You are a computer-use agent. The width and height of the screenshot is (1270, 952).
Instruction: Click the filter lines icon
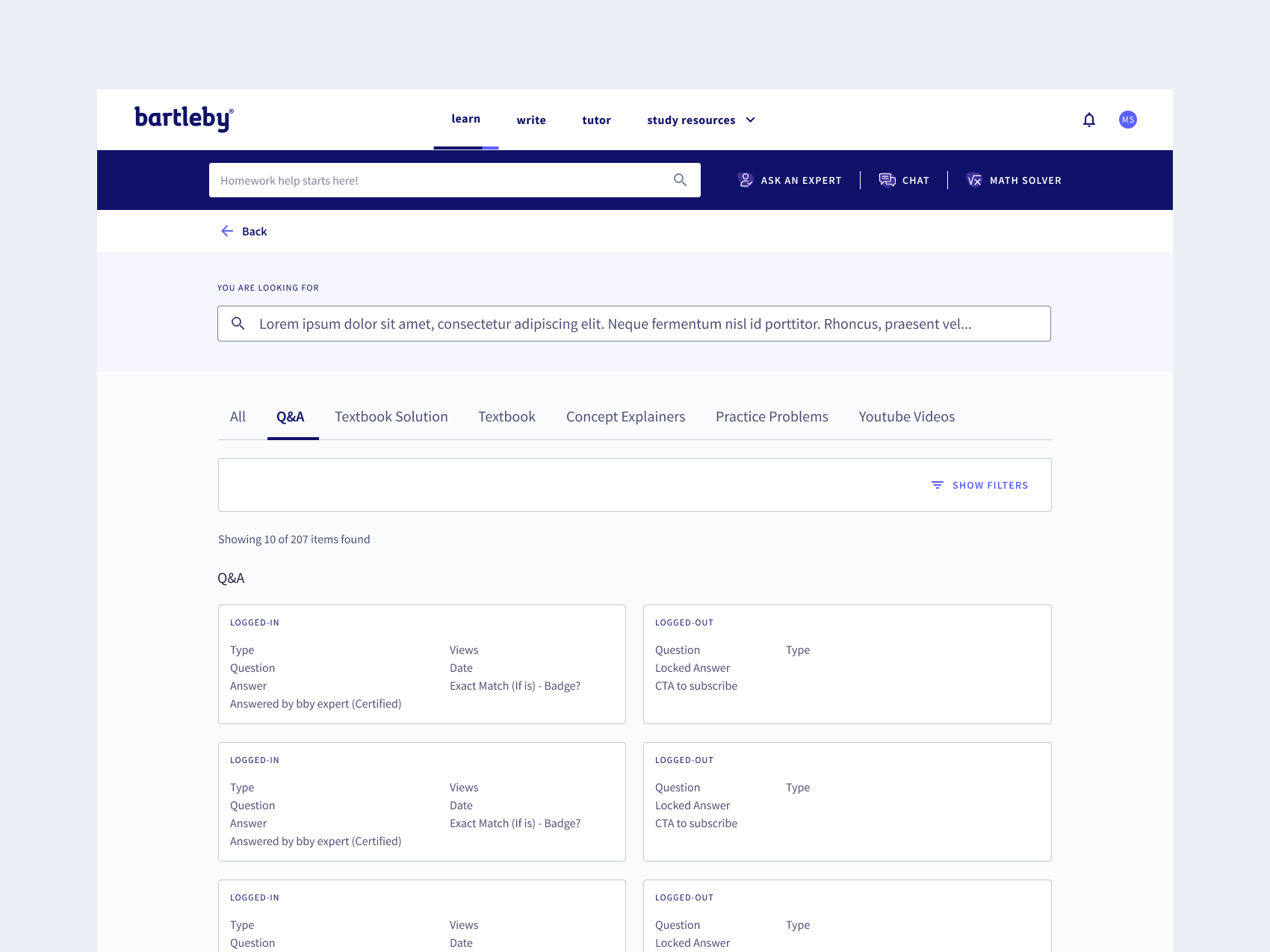pos(938,485)
